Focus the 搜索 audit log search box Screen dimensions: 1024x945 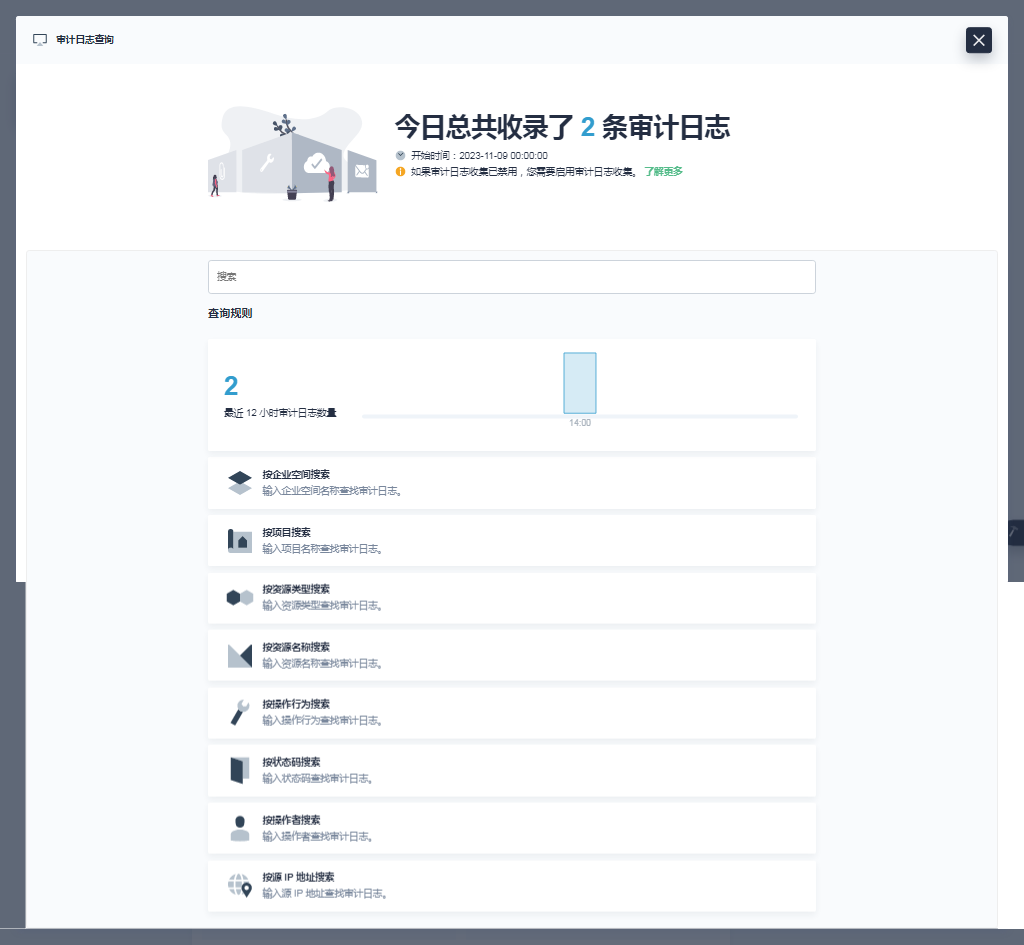[511, 277]
